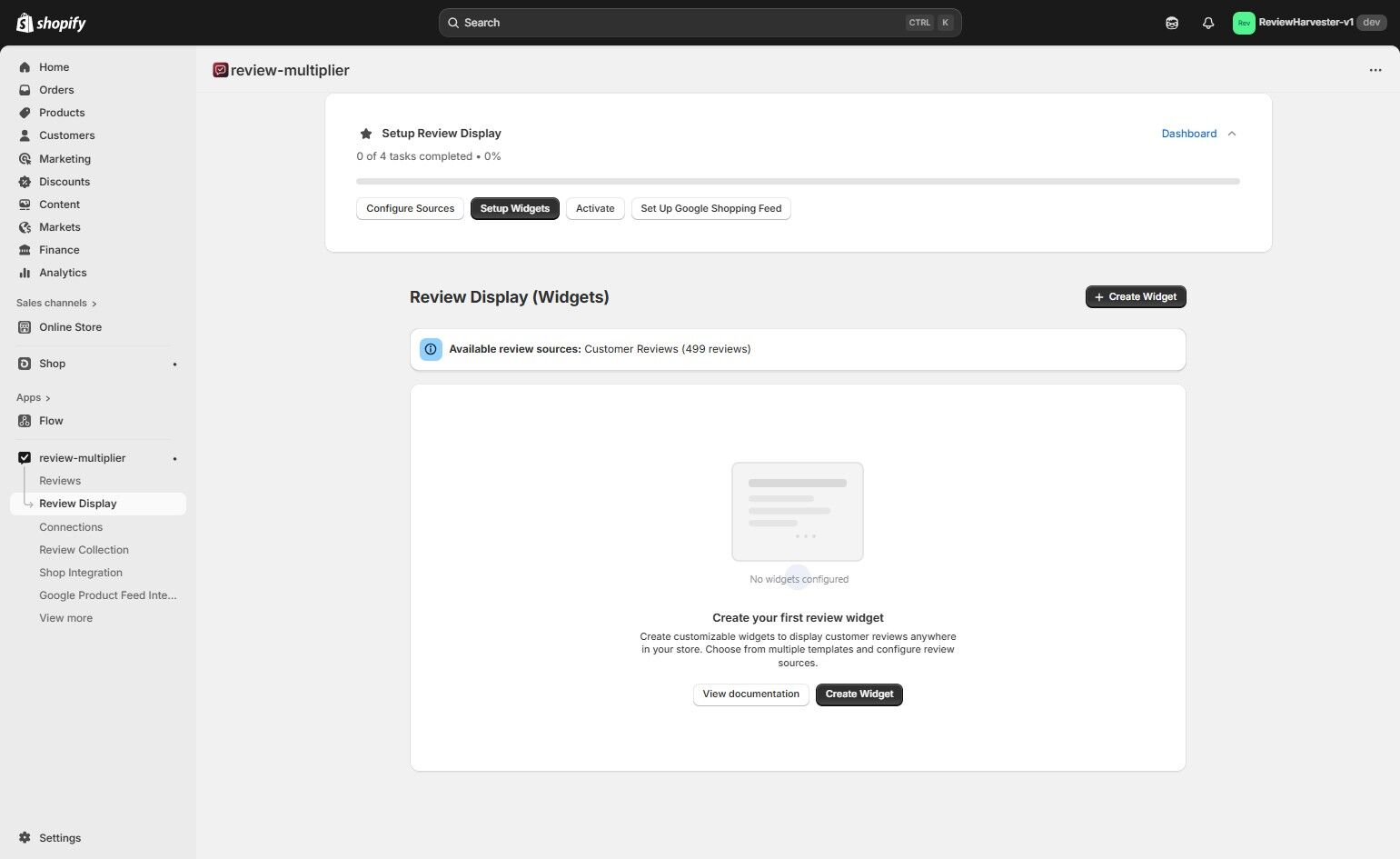
Task: Open the Analytics bar-chart icon
Action: (x=25, y=272)
